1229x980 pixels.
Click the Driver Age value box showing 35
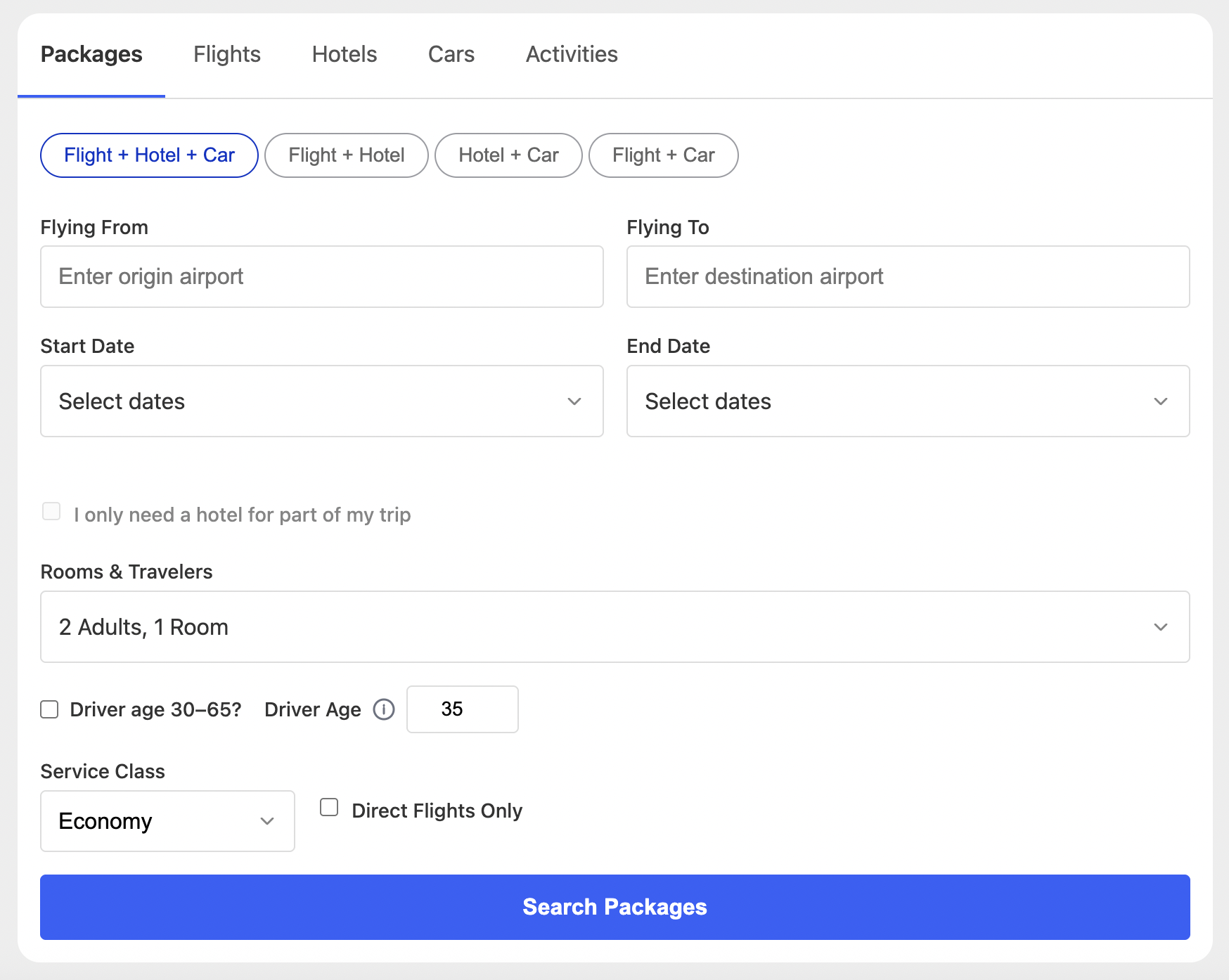pos(461,709)
